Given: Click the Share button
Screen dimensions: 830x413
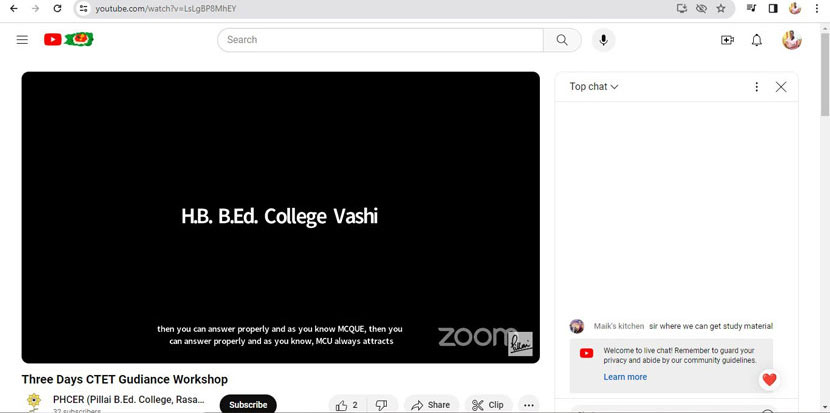Looking at the screenshot, I should 430,405.
